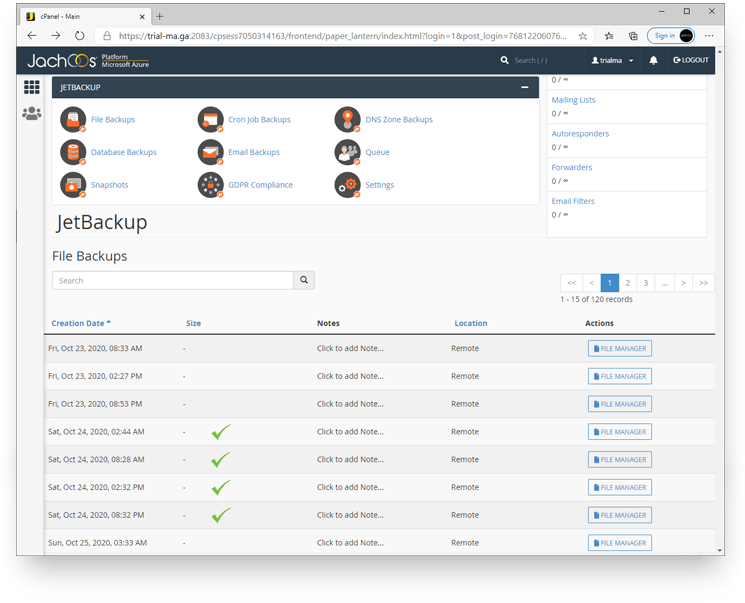Open File Manager for Oct 25 03:33 AM
745x603 pixels.
620,543
